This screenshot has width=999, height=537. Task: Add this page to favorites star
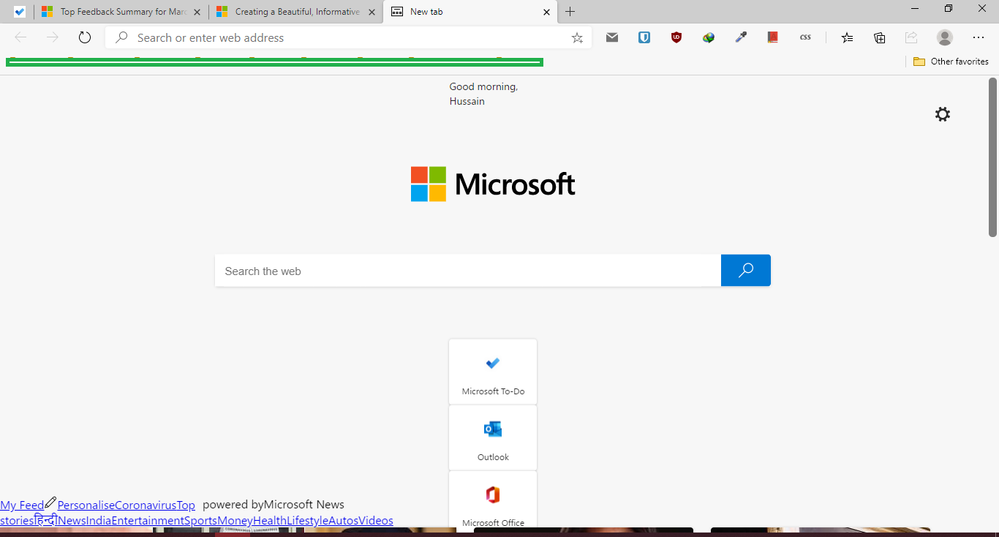point(577,38)
